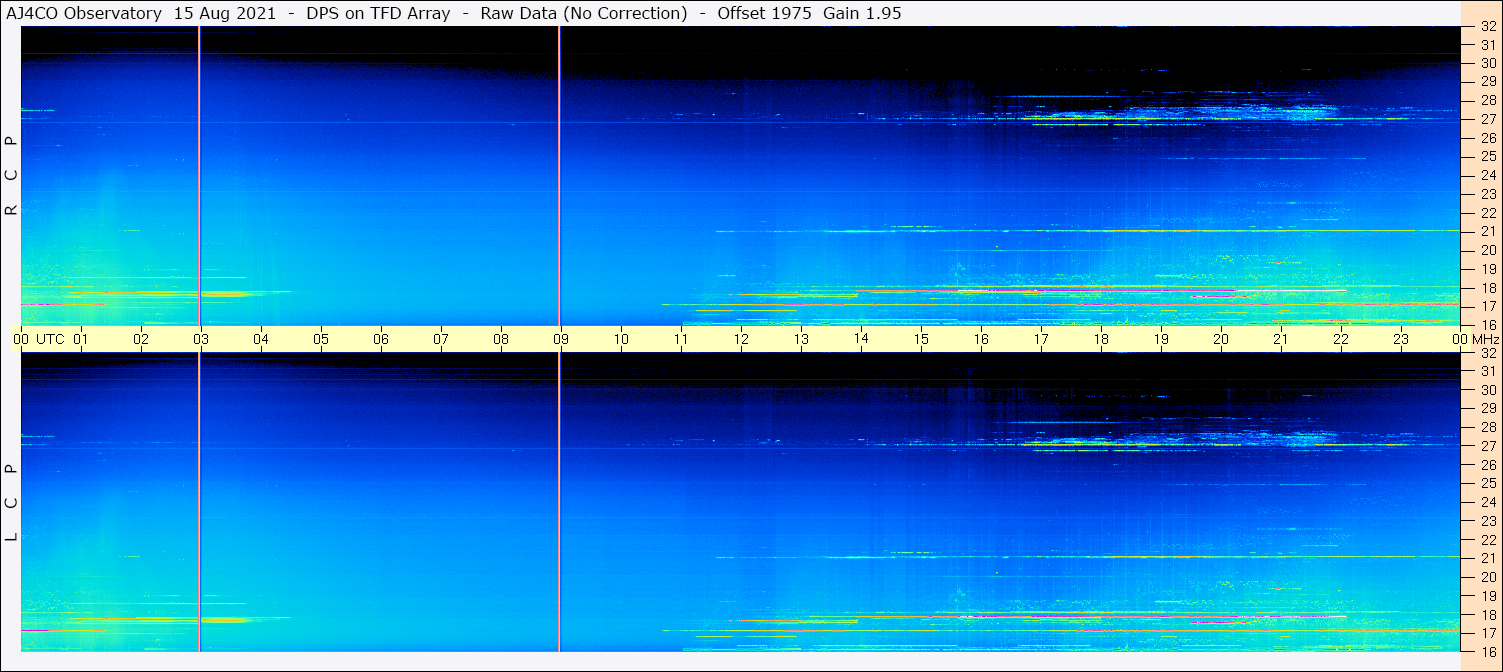
Task: Click the 00 tick beside the MHz label
Action: click(1460, 339)
